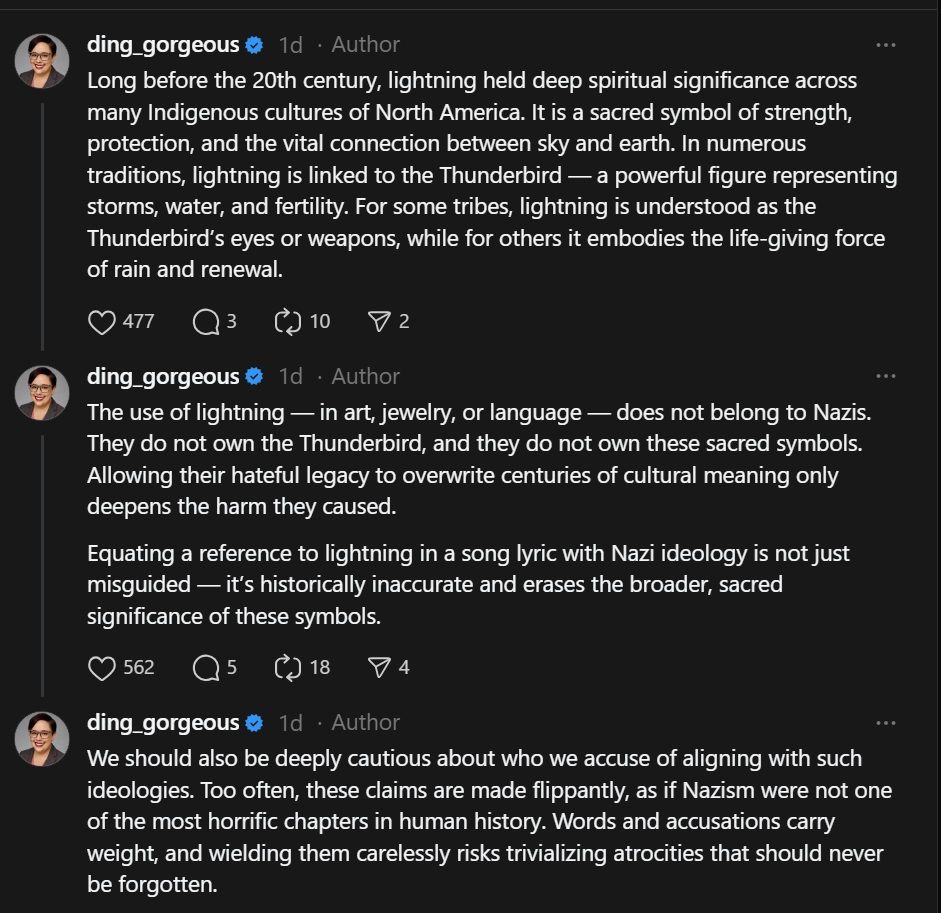
Task: Click the 1d timestamp on the first post
Action: (x=290, y=45)
